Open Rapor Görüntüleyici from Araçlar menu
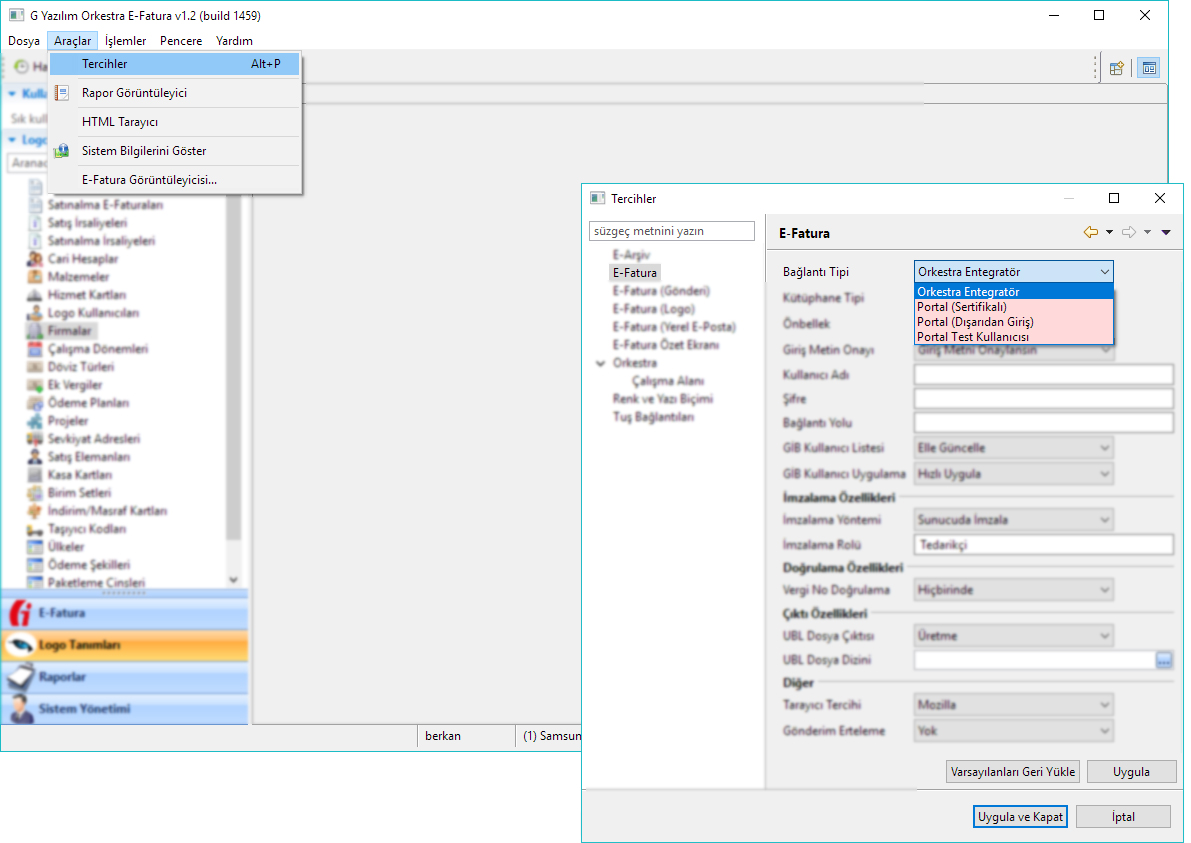Screen dimensions: 1191x843 pyautogui.click(x=175, y=93)
